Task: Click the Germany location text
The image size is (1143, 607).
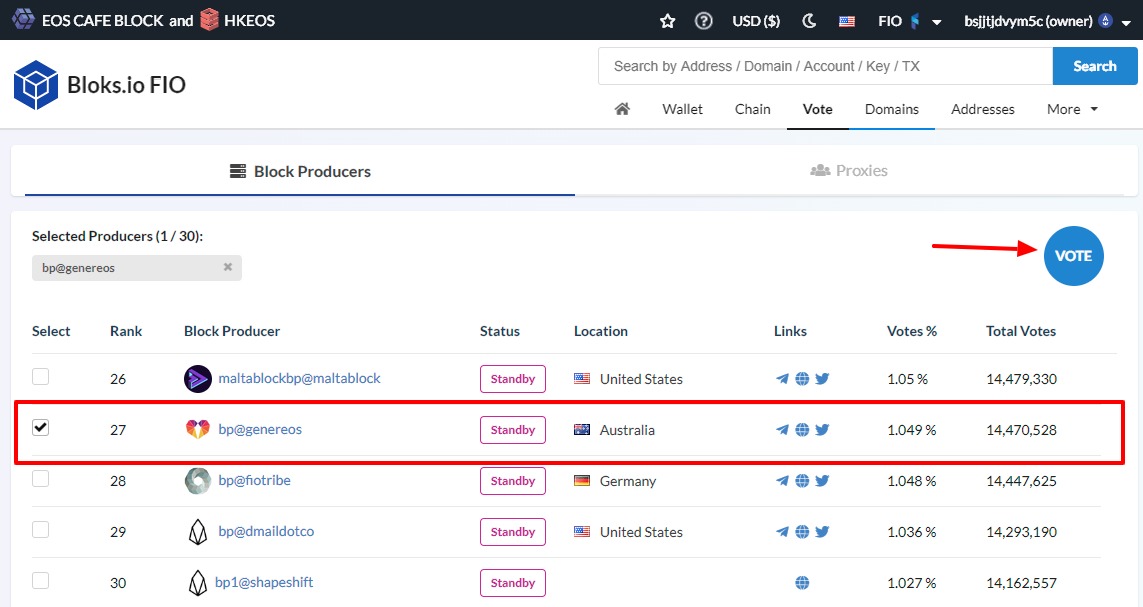Action: coord(628,481)
